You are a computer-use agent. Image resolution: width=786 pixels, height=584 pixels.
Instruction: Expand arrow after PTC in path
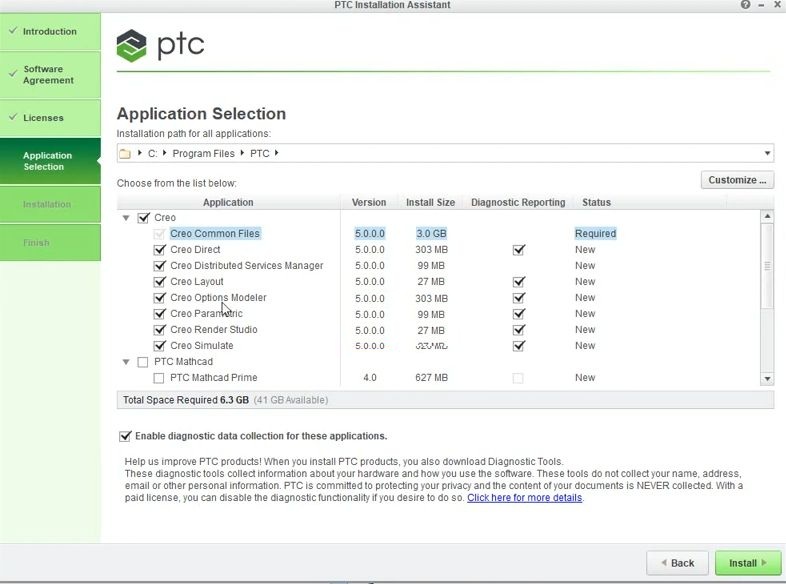coord(276,153)
